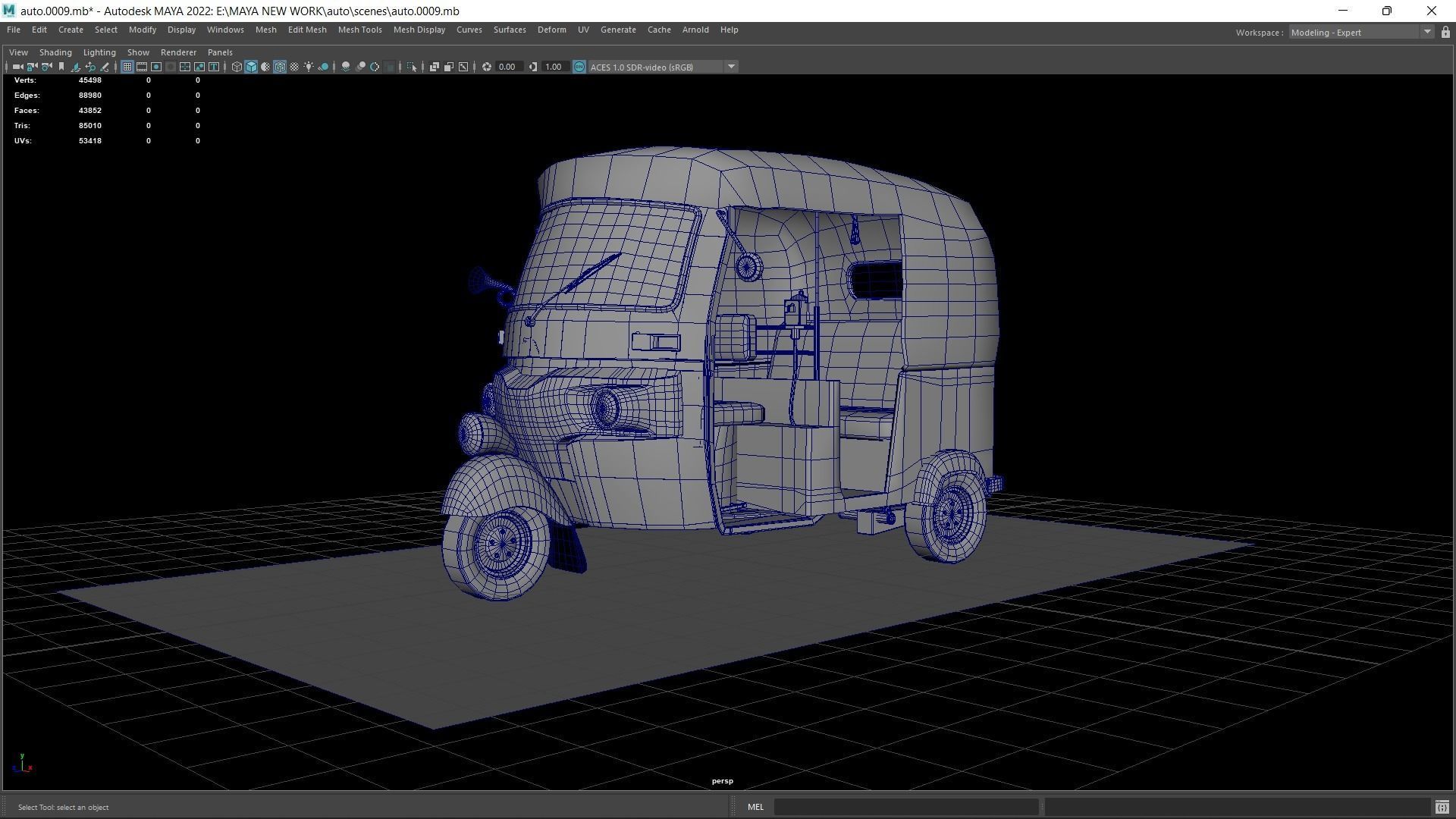Image resolution: width=1456 pixels, height=819 pixels.
Task: Toggle color management ON button
Action: (579, 67)
